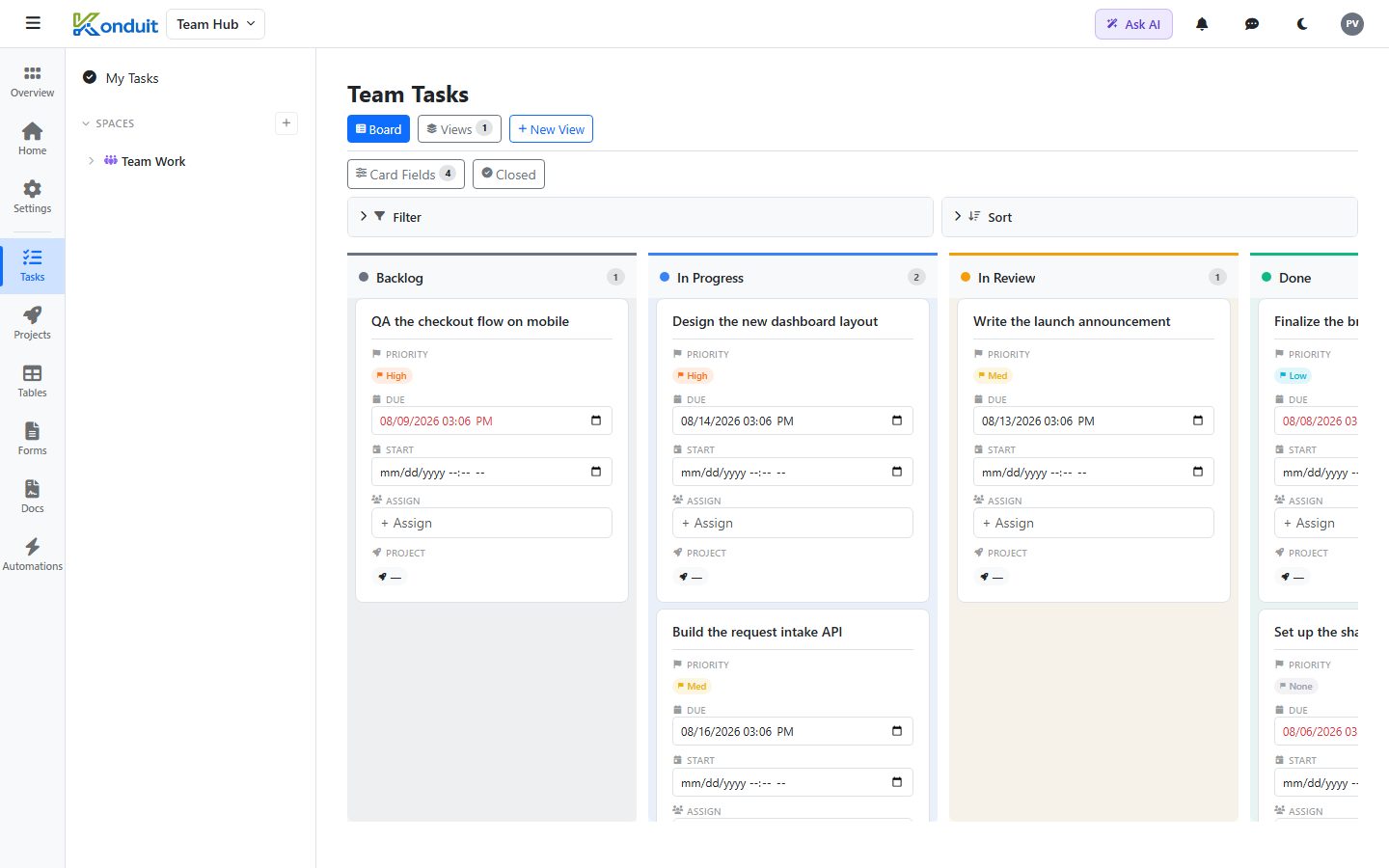Open My Tasks
The height and width of the screenshot is (868, 1389).
coord(132,78)
